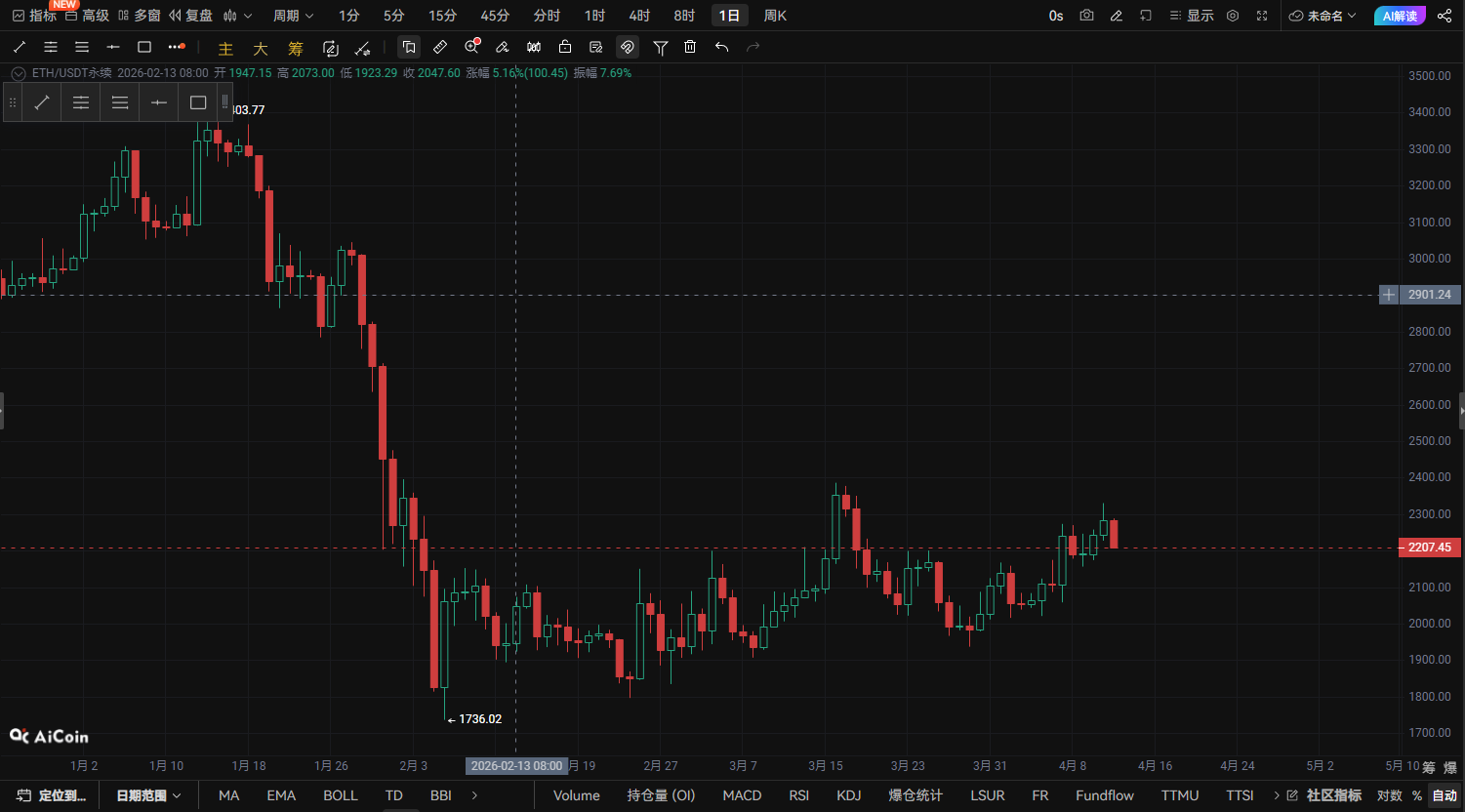This screenshot has height=812, width=1465.
Task: Select the zoom-in magnifier tool
Action: pyautogui.click(x=472, y=47)
